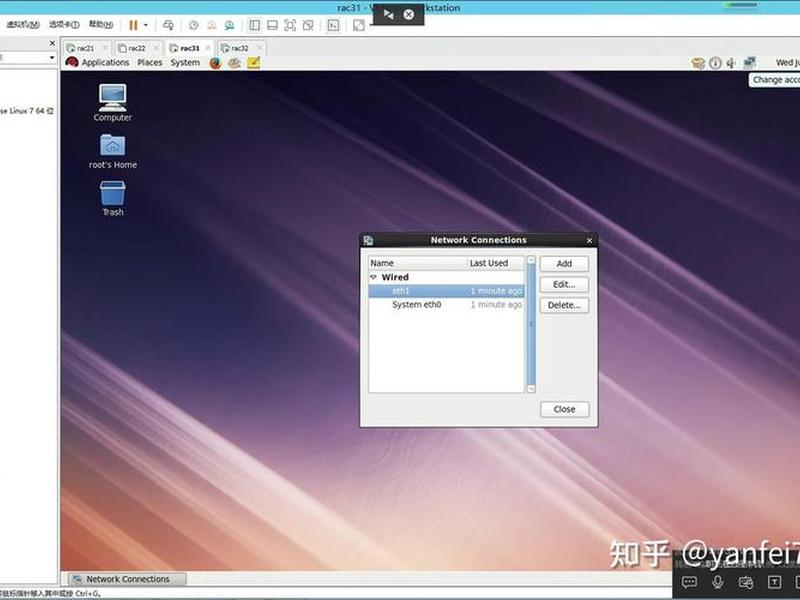Image resolution: width=800 pixels, height=600 pixels.
Task: Pause the virtual machine with the pause icon
Action: pos(133,25)
